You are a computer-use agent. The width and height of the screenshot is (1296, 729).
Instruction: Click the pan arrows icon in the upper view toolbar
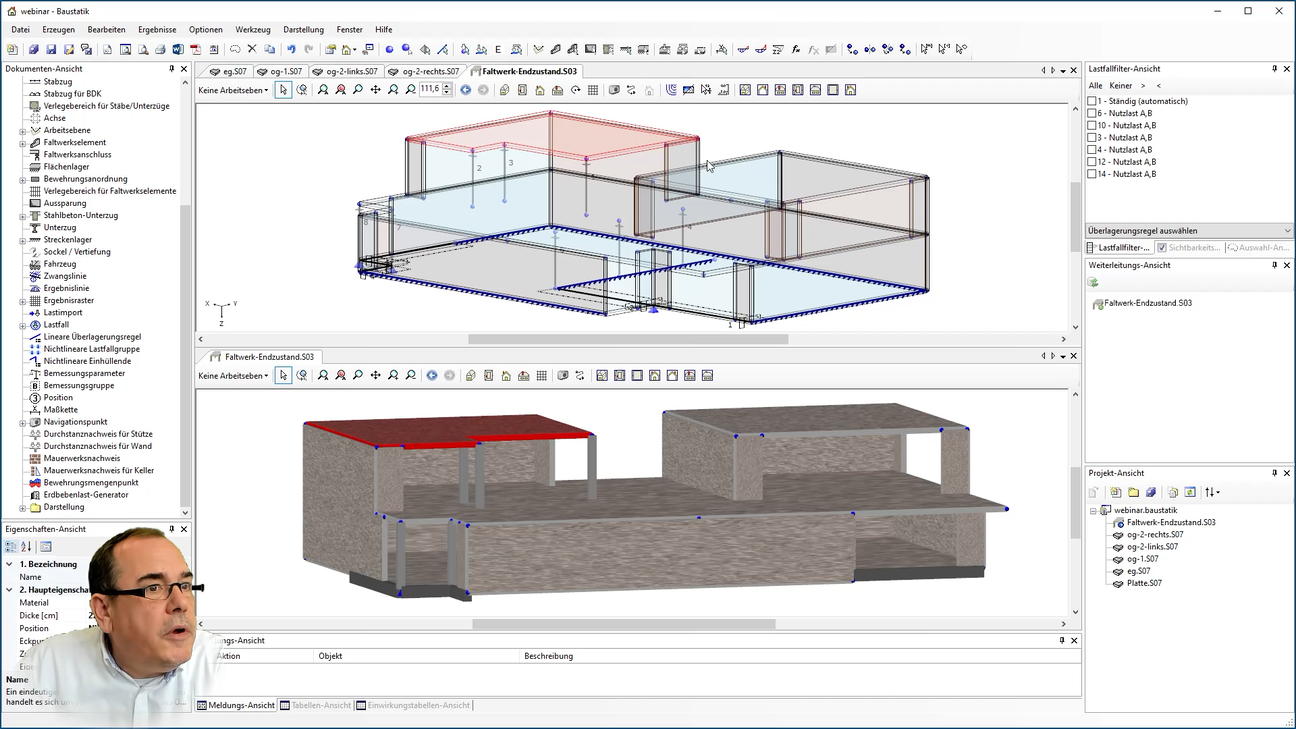pos(375,90)
